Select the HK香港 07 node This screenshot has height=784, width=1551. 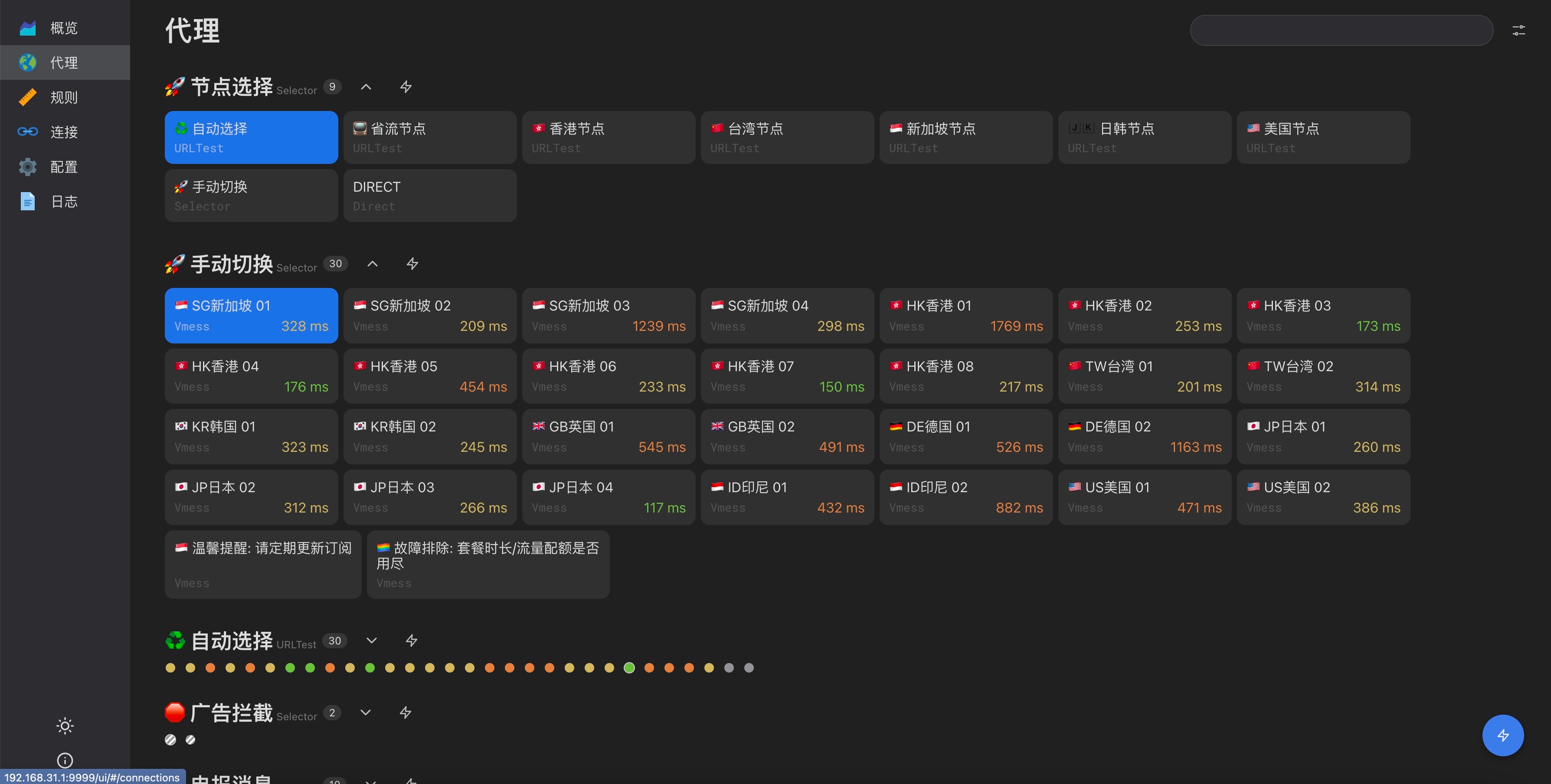coord(787,376)
